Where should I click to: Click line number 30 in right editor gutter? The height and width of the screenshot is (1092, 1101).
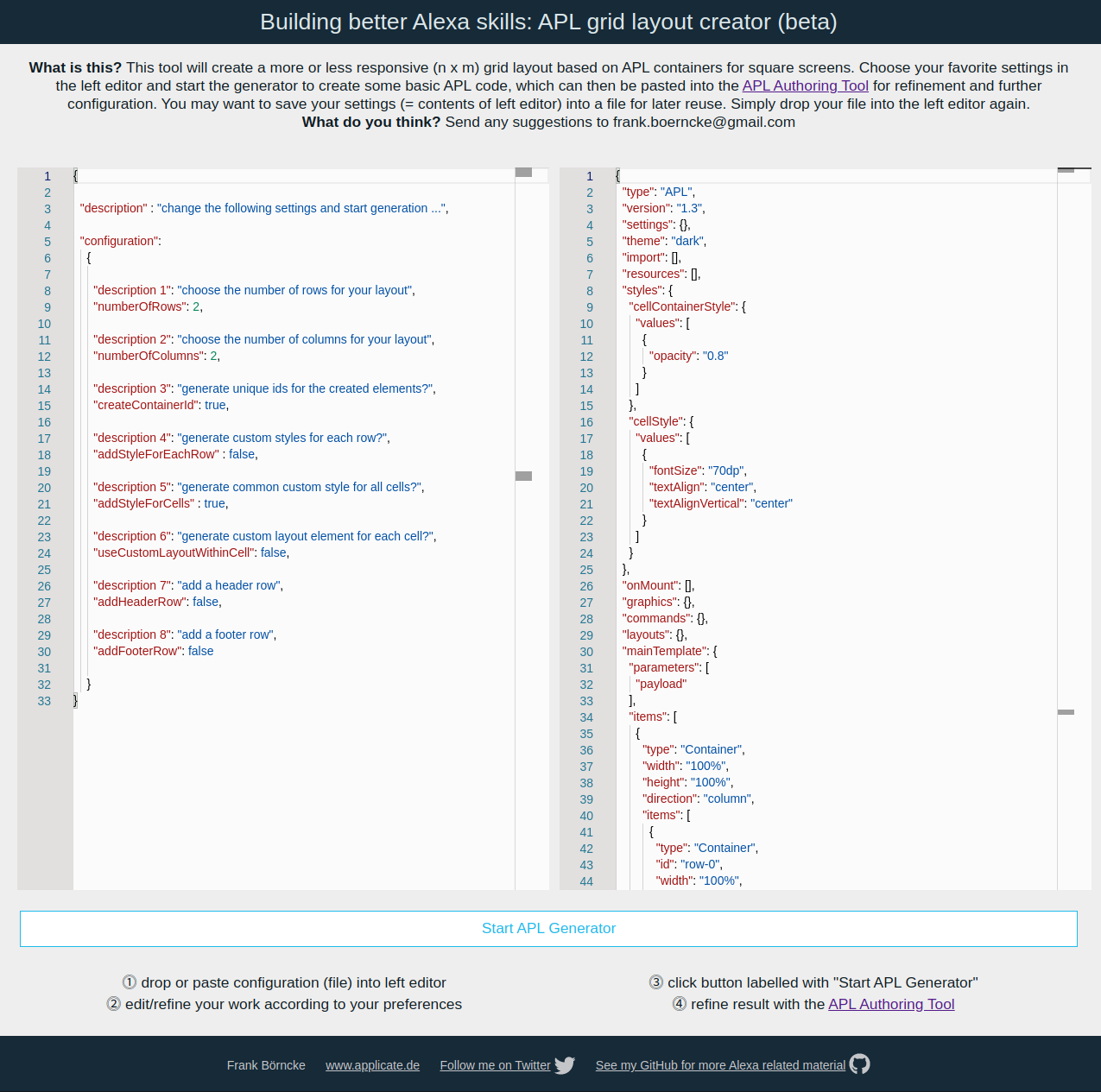(x=586, y=652)
